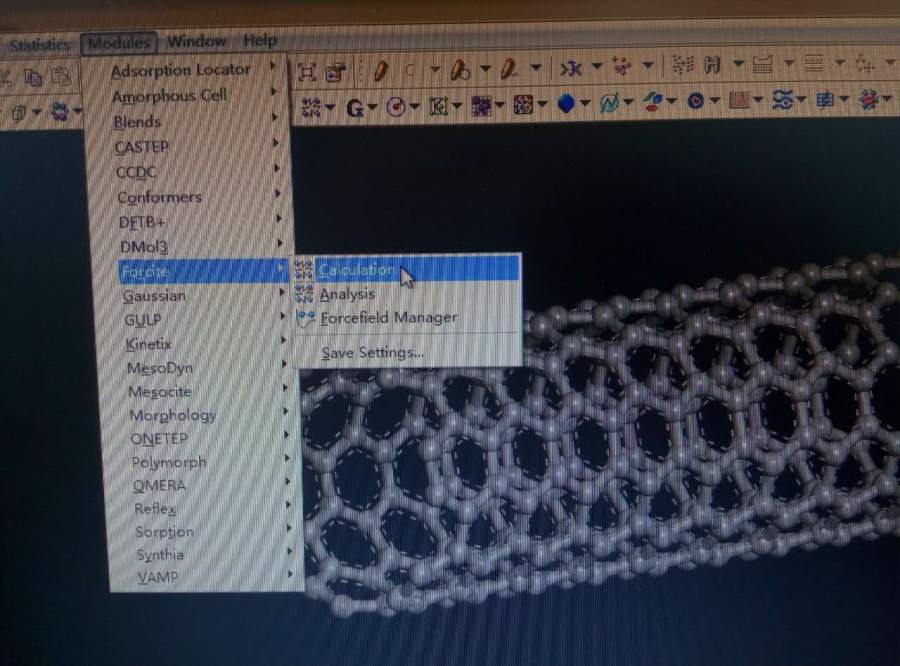Click the Gaussian G module icon
The height and width of the screenshot is (666, 900).
[x=354, y=107]
